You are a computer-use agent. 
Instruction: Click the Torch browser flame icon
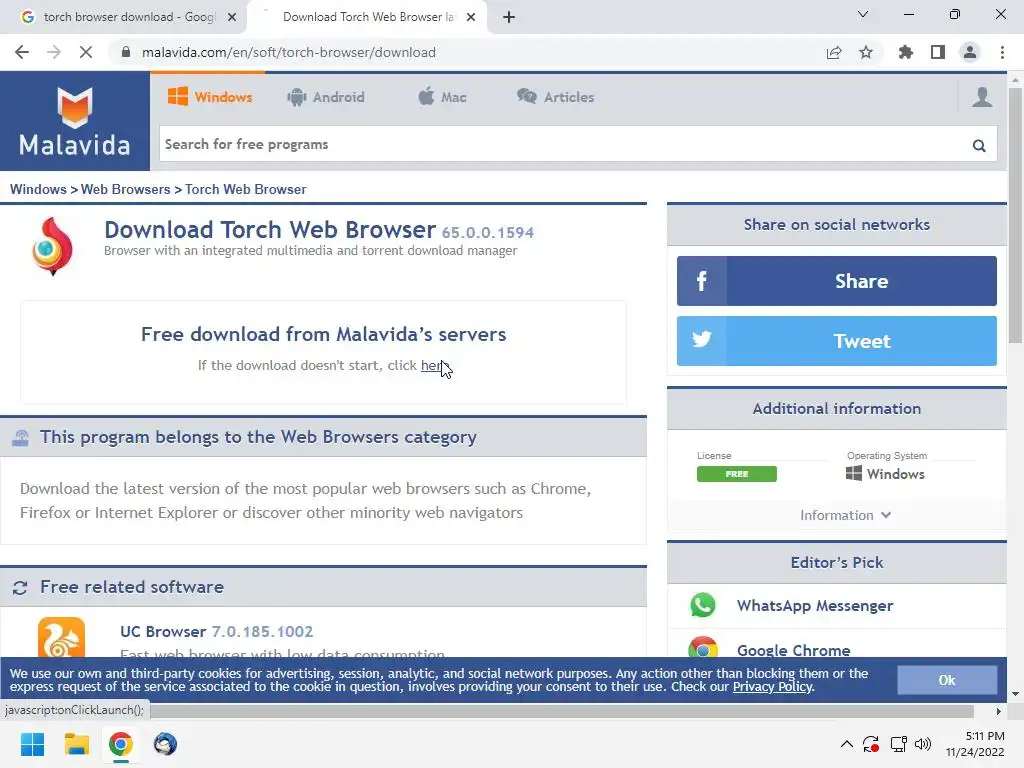[x=52, y=246]
